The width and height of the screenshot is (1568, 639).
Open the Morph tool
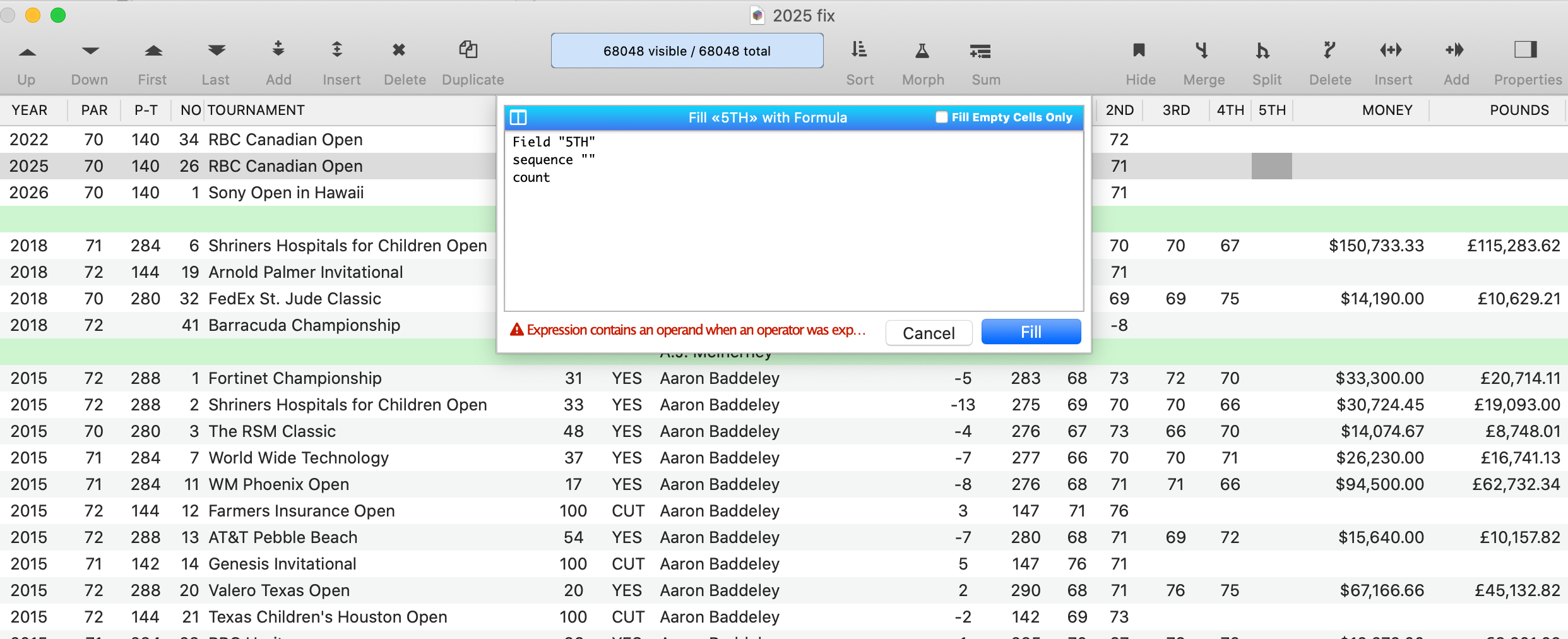922,51
